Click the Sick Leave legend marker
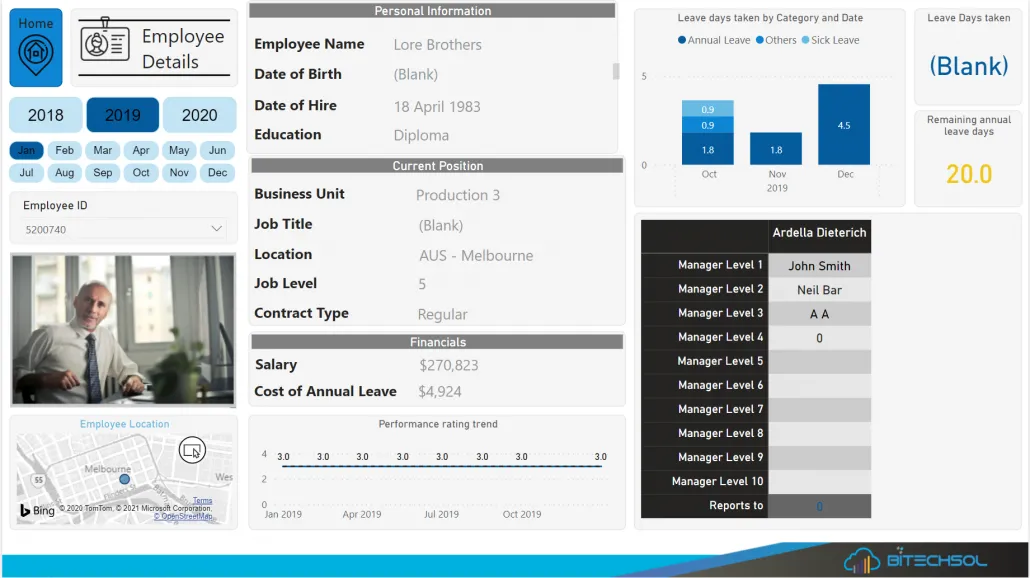Image resolution: width=1030 pixels, height=578 pixels. [806, 41]
